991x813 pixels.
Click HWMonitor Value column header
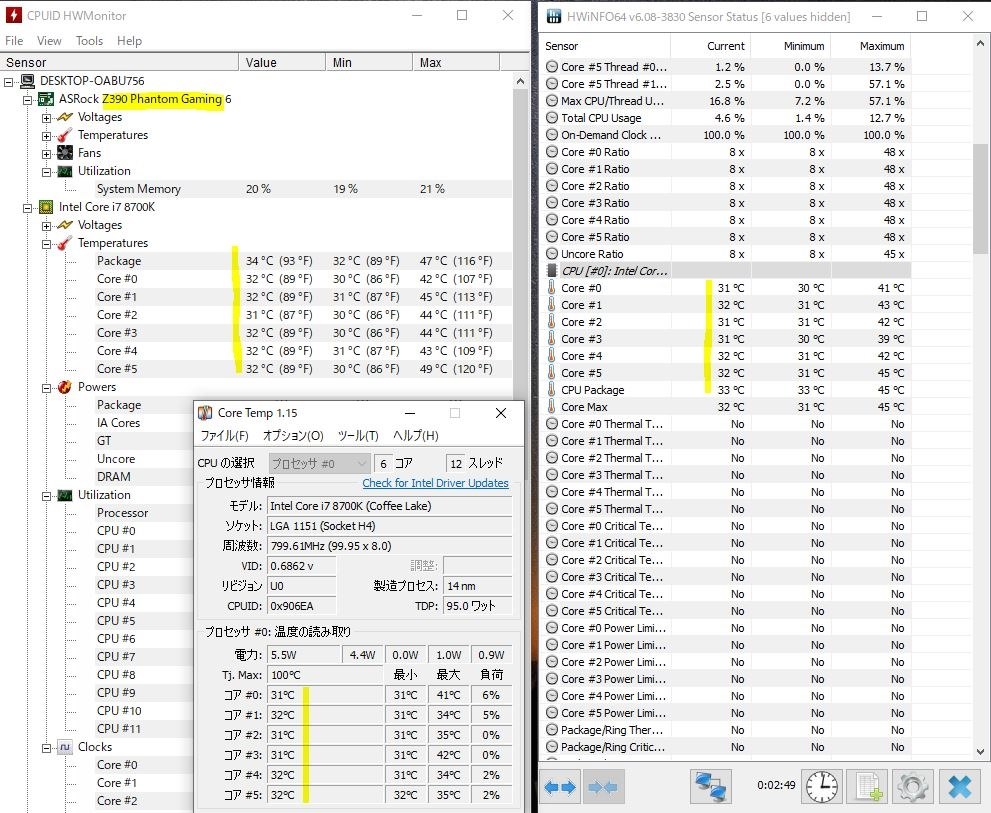(x=282, y=62)
